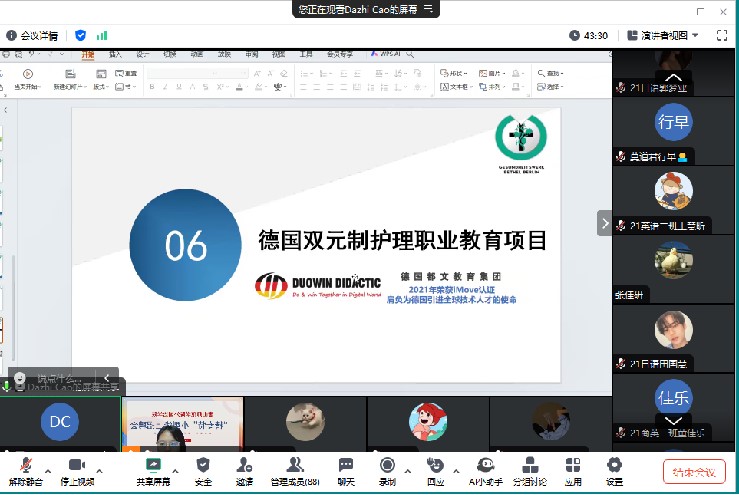739x495 pixels.
Task: Open the AI assistant (AI小助手) icon
Action: pos(485,466)
